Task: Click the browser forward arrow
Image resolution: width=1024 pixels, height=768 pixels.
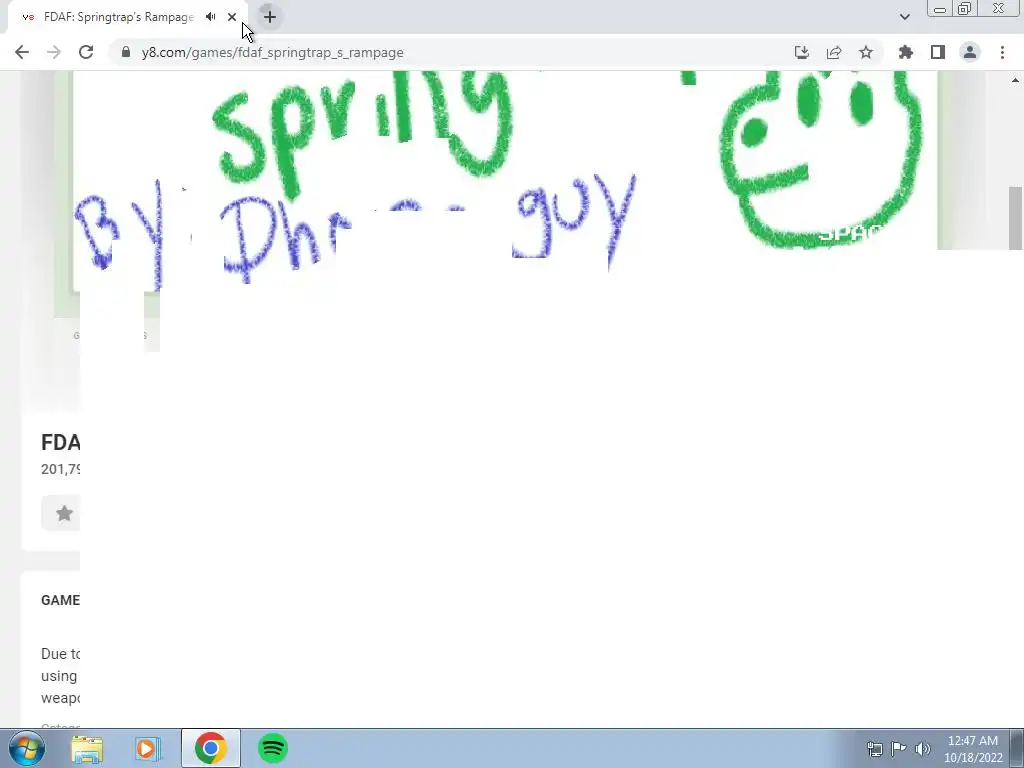Action: (54, 52)
